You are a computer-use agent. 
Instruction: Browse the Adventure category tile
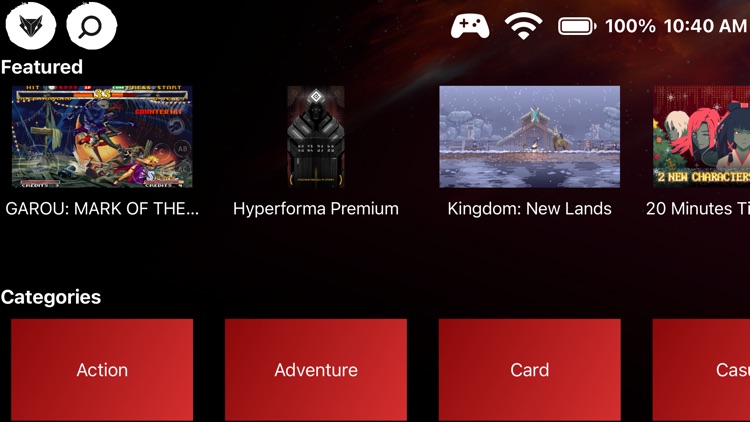tap(316, 369)
